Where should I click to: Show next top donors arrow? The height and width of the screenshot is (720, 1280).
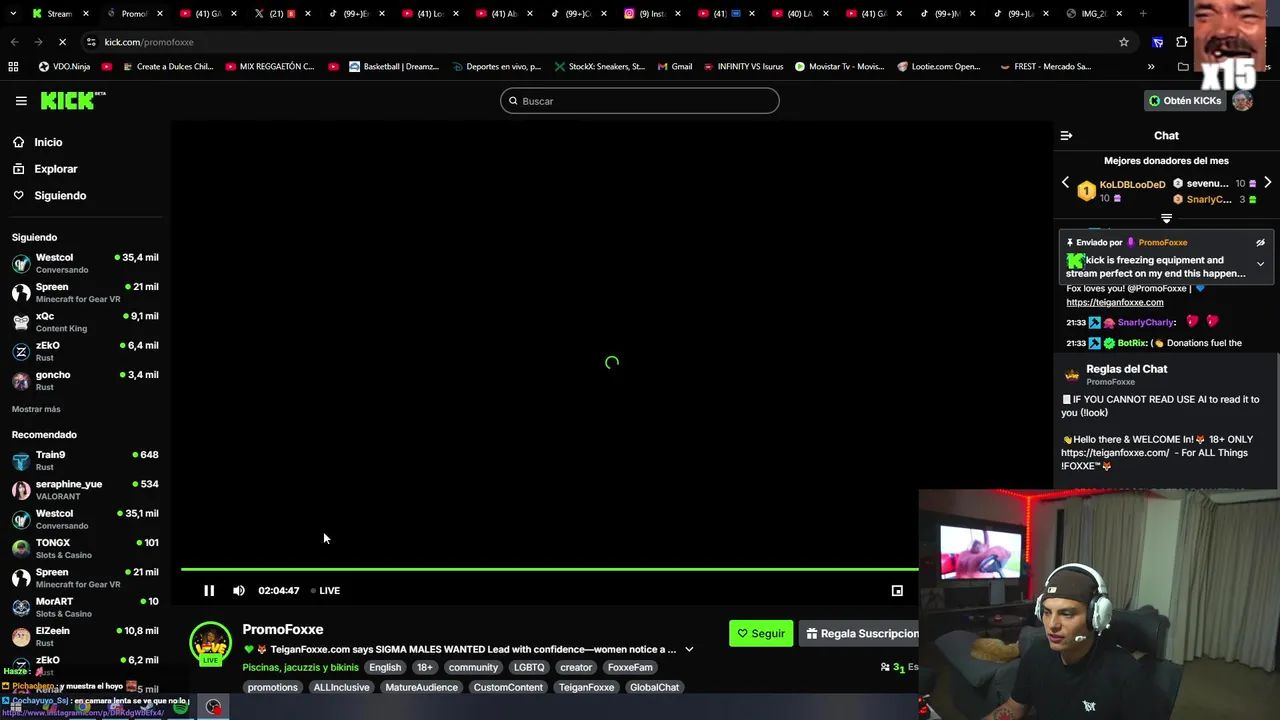pyautogui.click(x=1267, y=183)
